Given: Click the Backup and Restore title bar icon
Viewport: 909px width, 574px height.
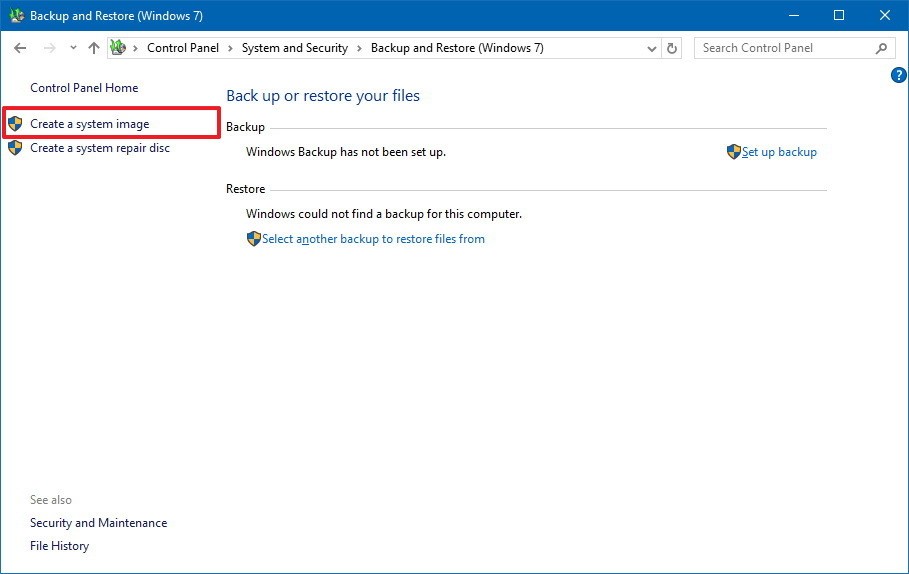Looking at the screenshot, I should click(x=16, y=15).
